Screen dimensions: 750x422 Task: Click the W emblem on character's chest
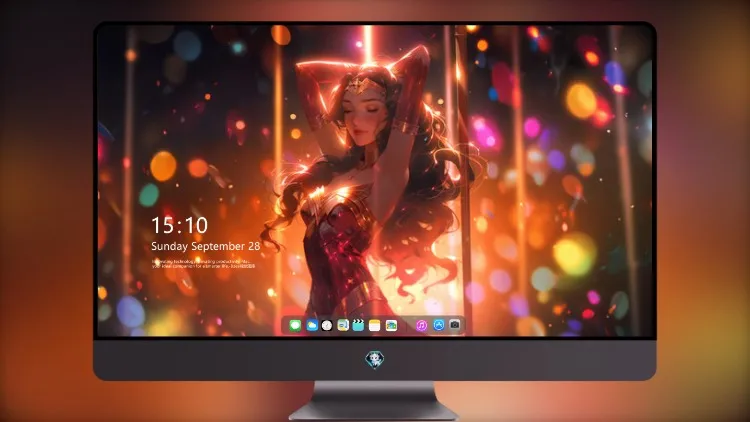330,195
